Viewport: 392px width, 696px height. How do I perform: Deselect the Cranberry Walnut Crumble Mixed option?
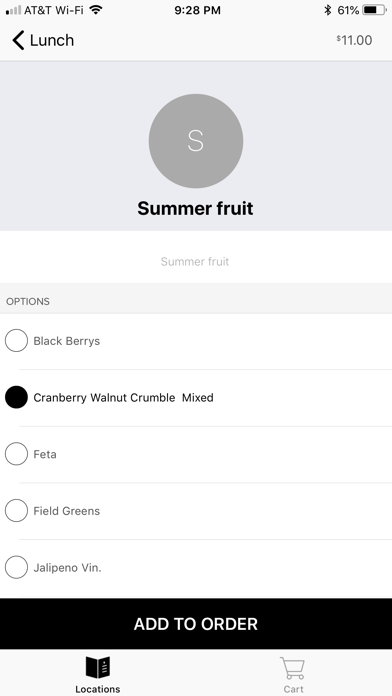(196, 397)
